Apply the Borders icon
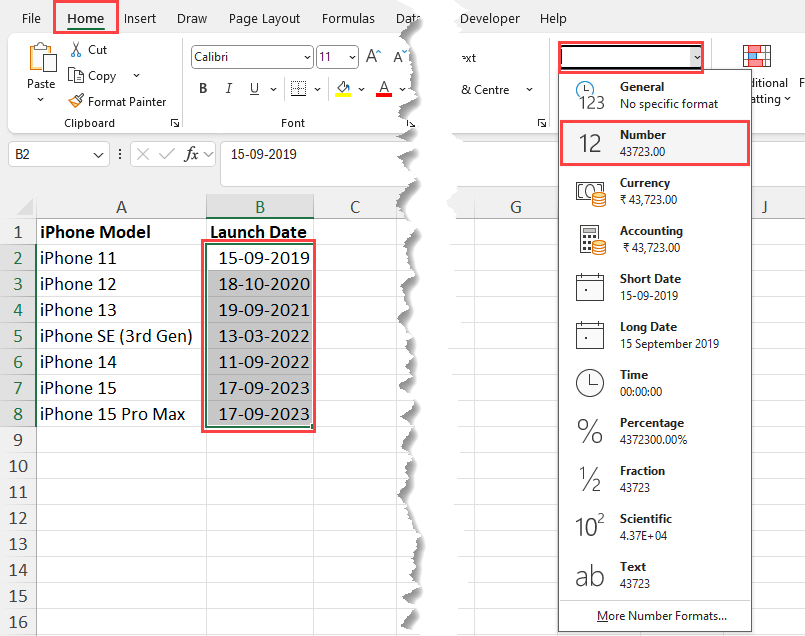 pyautogui.click(x=298, y=89)
